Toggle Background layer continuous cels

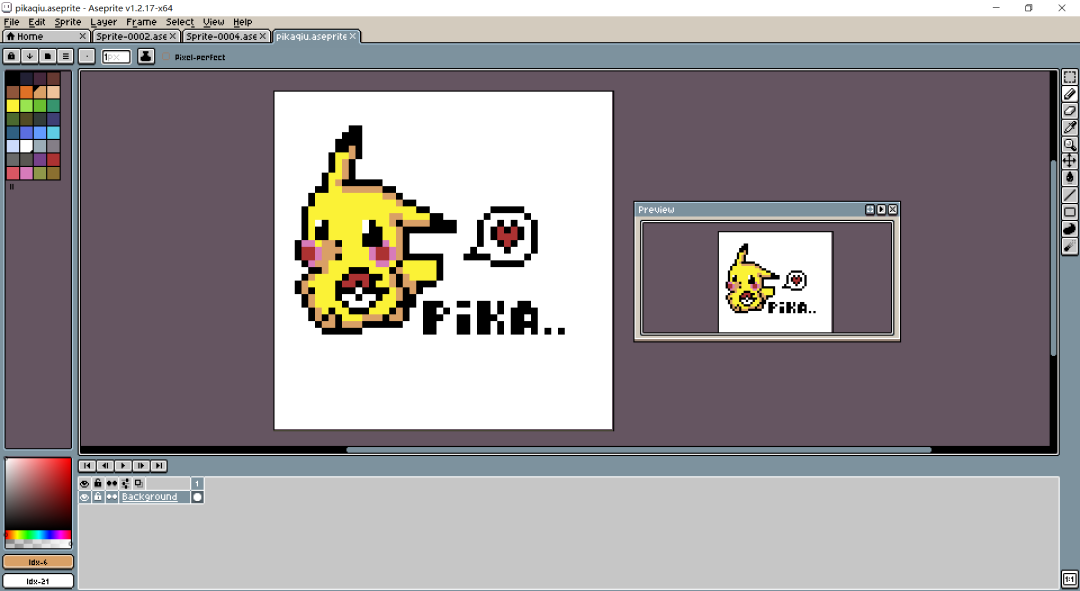(112, 497)
